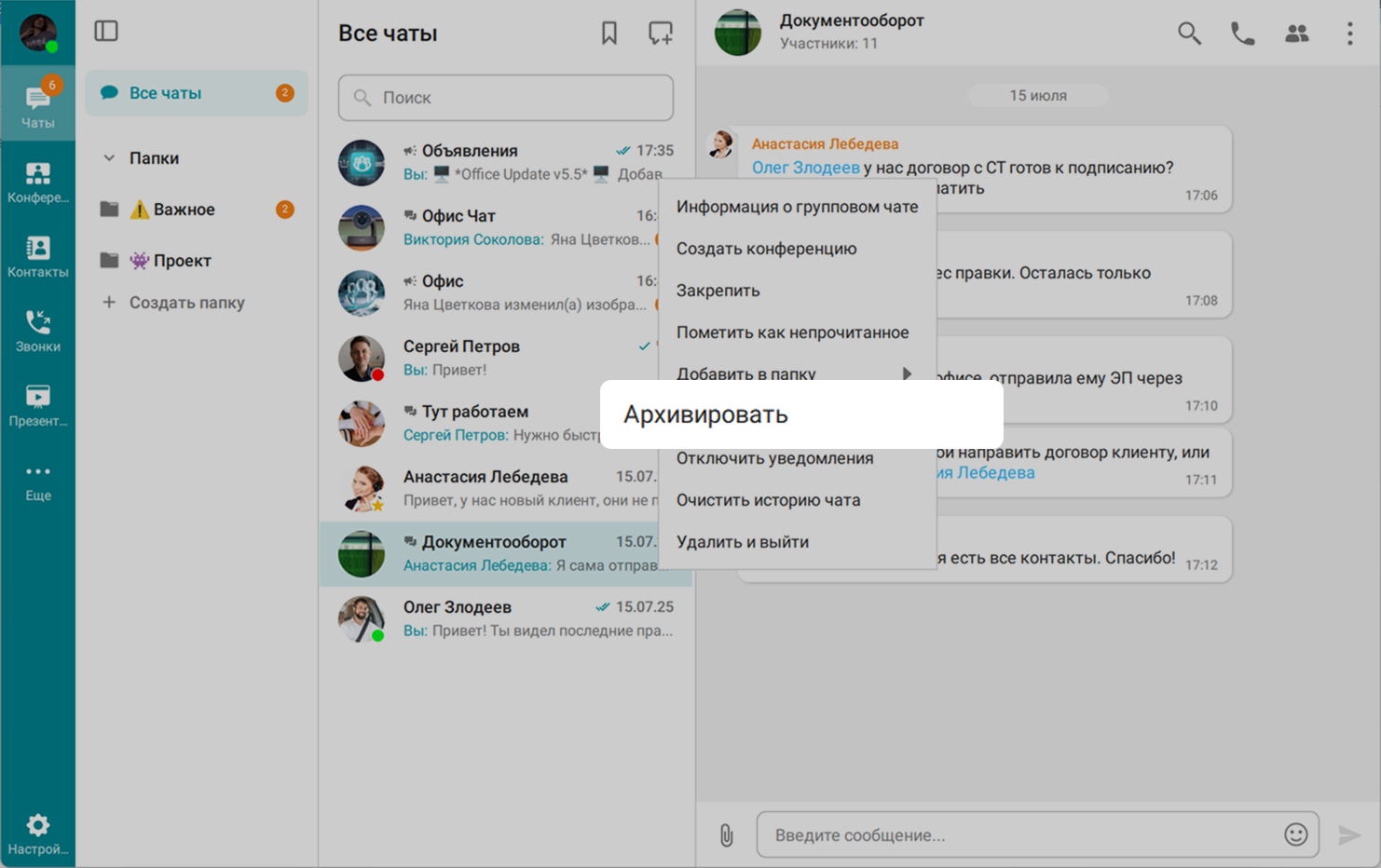Click Создать папку button
Image resolution: width=1381 pixels, height=868 pixels.
[173, 303]
